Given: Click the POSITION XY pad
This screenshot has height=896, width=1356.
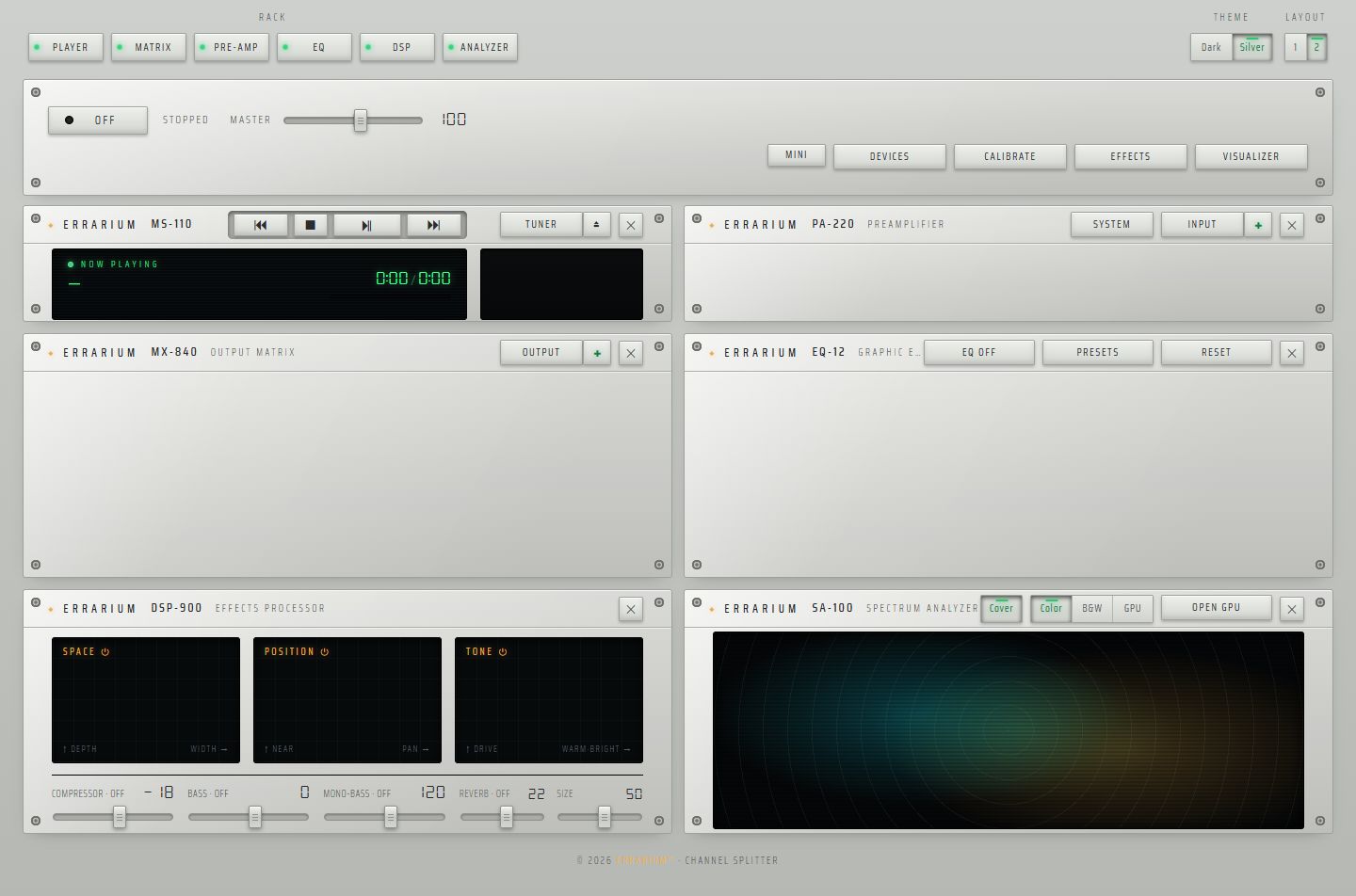Looking at the screenshot, I should (x=347, y=700).
